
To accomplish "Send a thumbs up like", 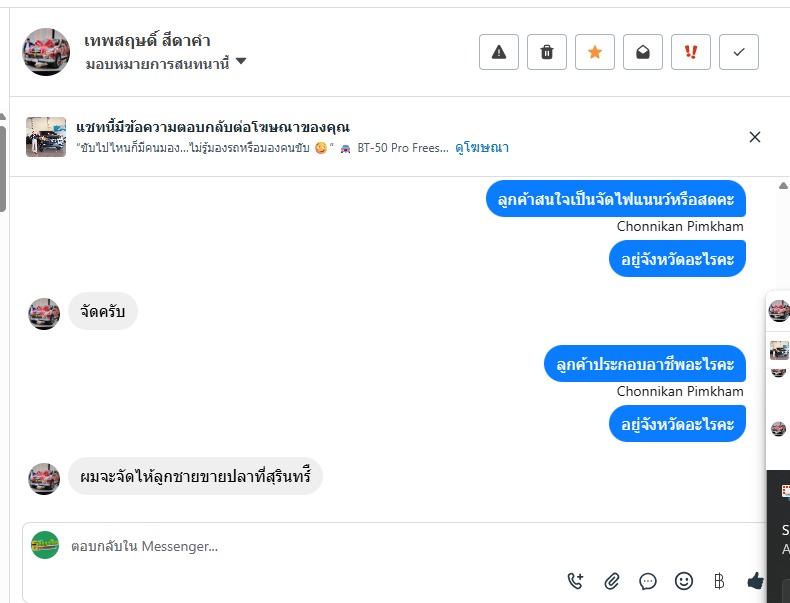I will pyautogui.click(x=755, y=580).
